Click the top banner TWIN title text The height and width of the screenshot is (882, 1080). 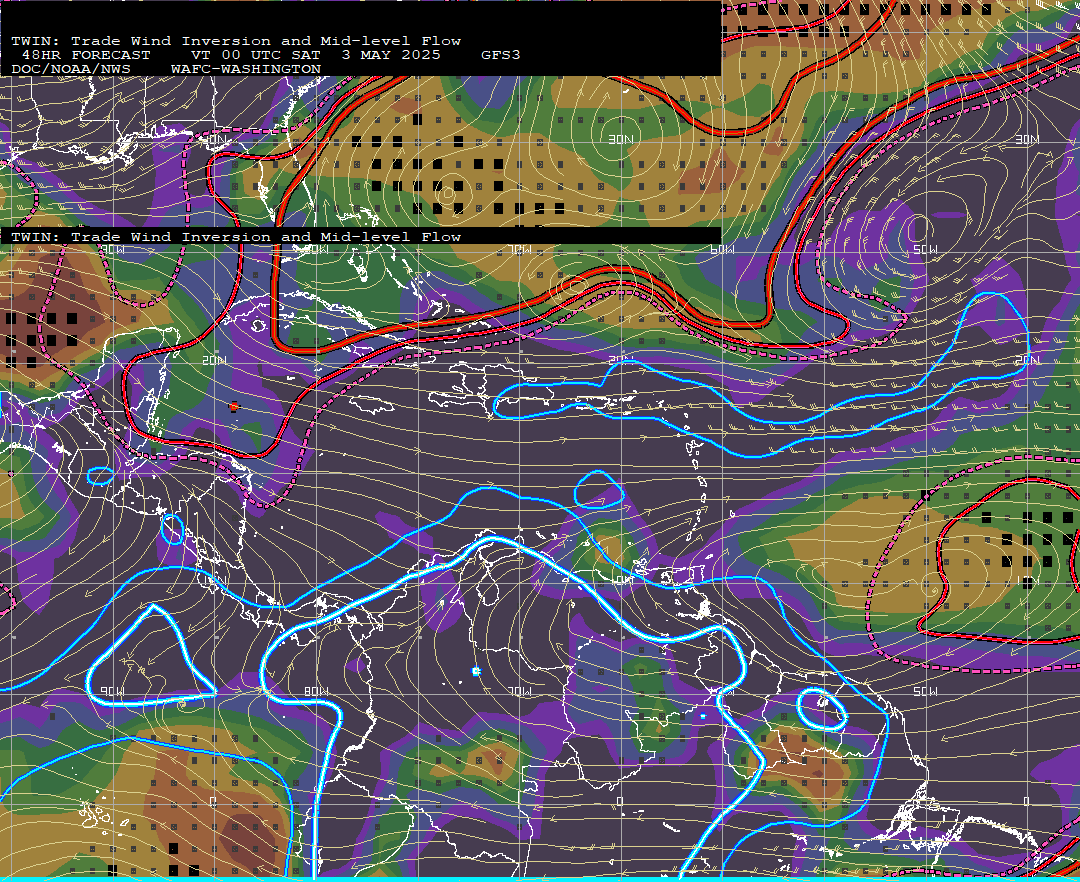pyautogui.click(x=236, y=41)
